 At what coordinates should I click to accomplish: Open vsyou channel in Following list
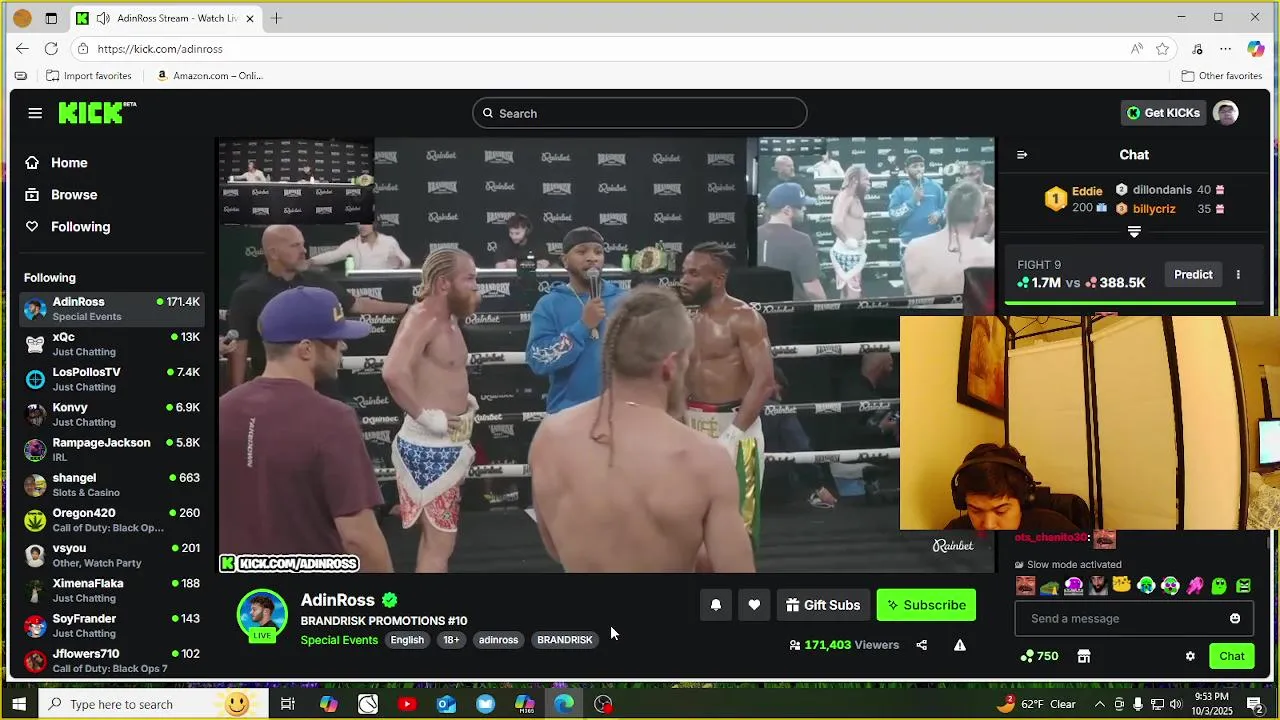tap(112, 555)
